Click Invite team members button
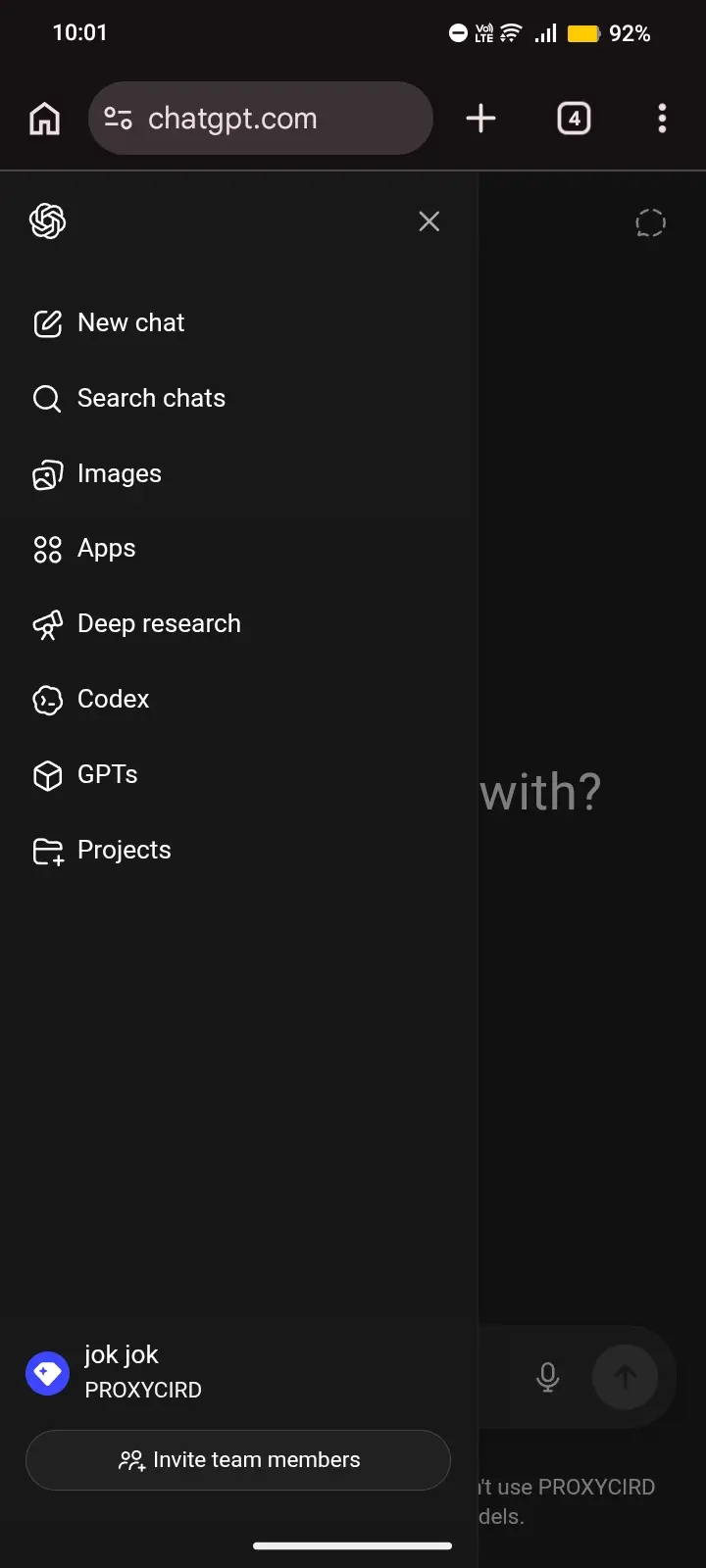 pos(238,1460)
